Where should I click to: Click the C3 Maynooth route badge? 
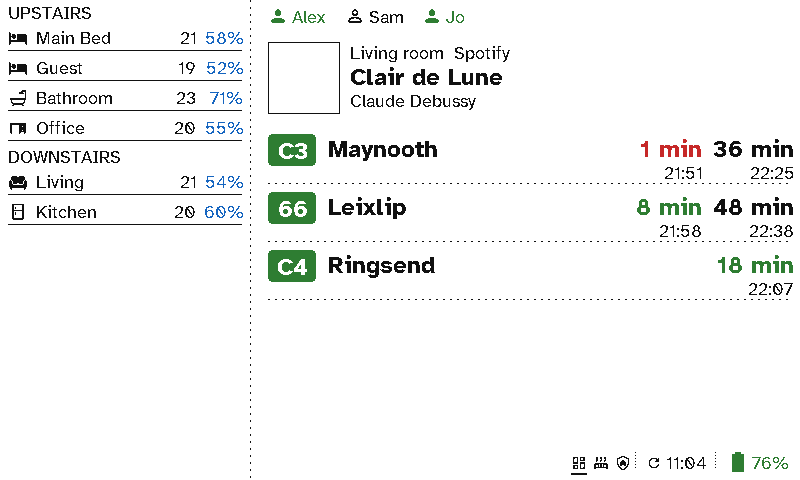pyautogui.click(x=292, y=150)
